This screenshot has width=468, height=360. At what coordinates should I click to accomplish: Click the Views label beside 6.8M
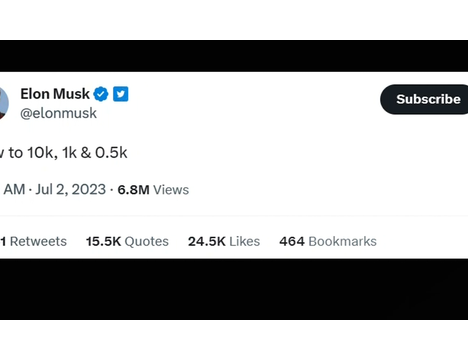171,190
